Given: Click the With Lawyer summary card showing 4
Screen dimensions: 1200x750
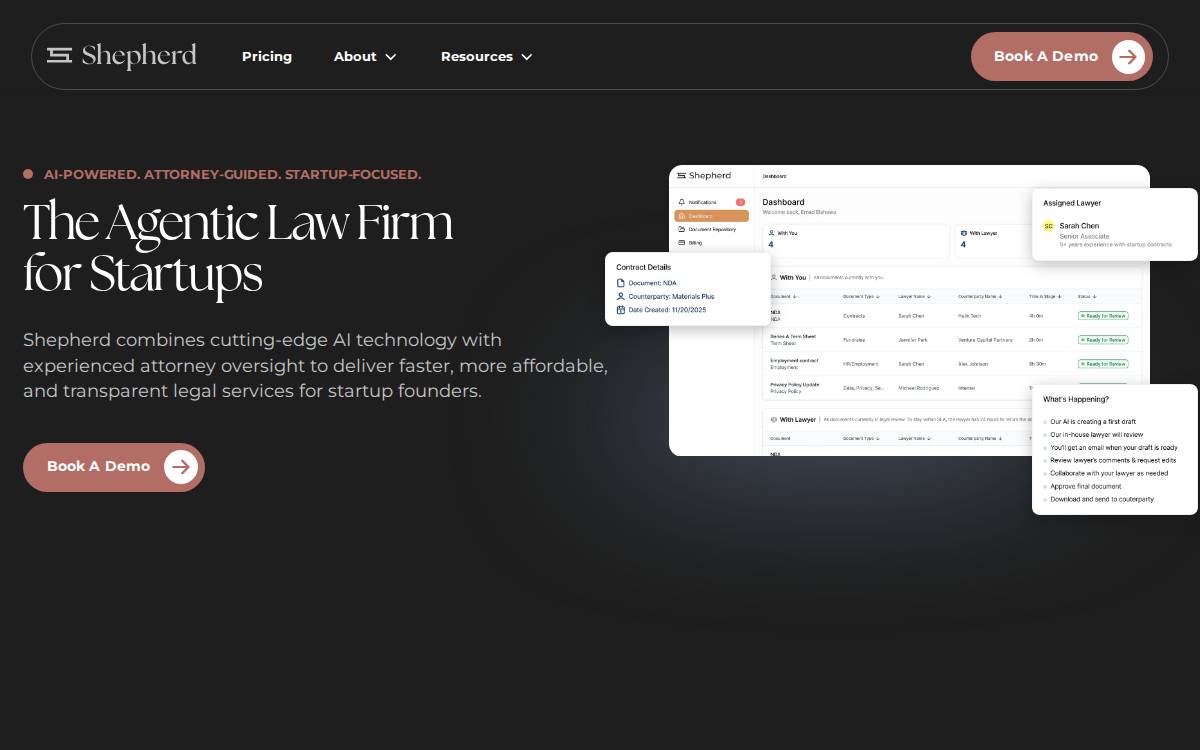Looking at the screenshot, I should coord(994,241).
